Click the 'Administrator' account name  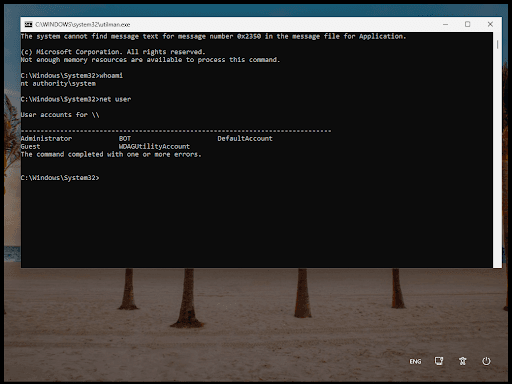coord(46,138)
